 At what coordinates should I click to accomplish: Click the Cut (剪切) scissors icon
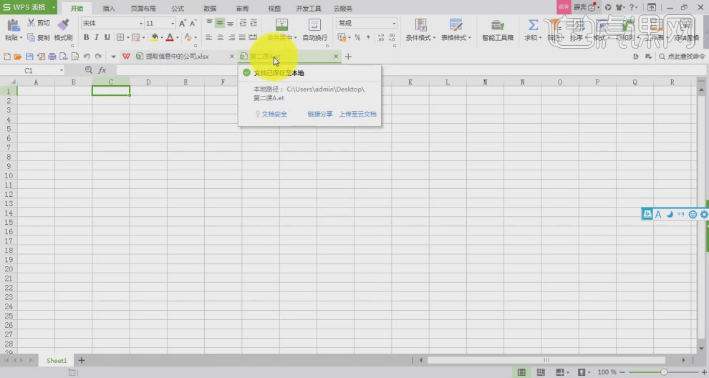[31, 23]
